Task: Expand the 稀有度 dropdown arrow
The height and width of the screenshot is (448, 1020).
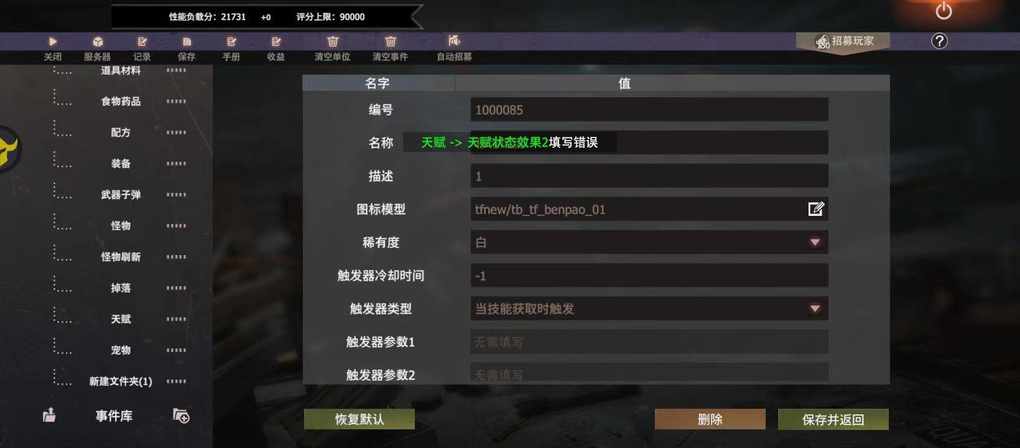Action: point(814,242)
